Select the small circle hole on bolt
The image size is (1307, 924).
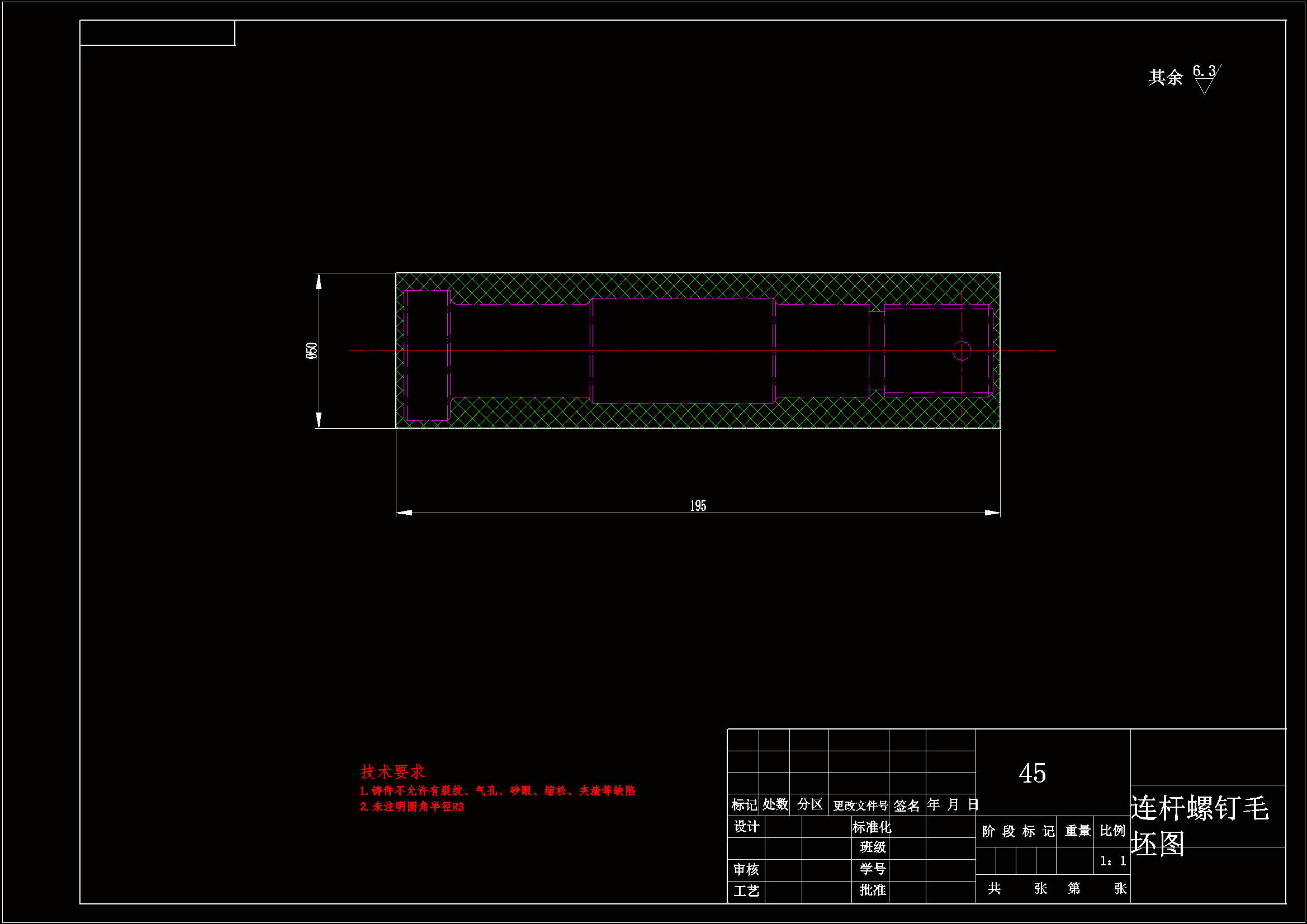click(x=962, y=350)
